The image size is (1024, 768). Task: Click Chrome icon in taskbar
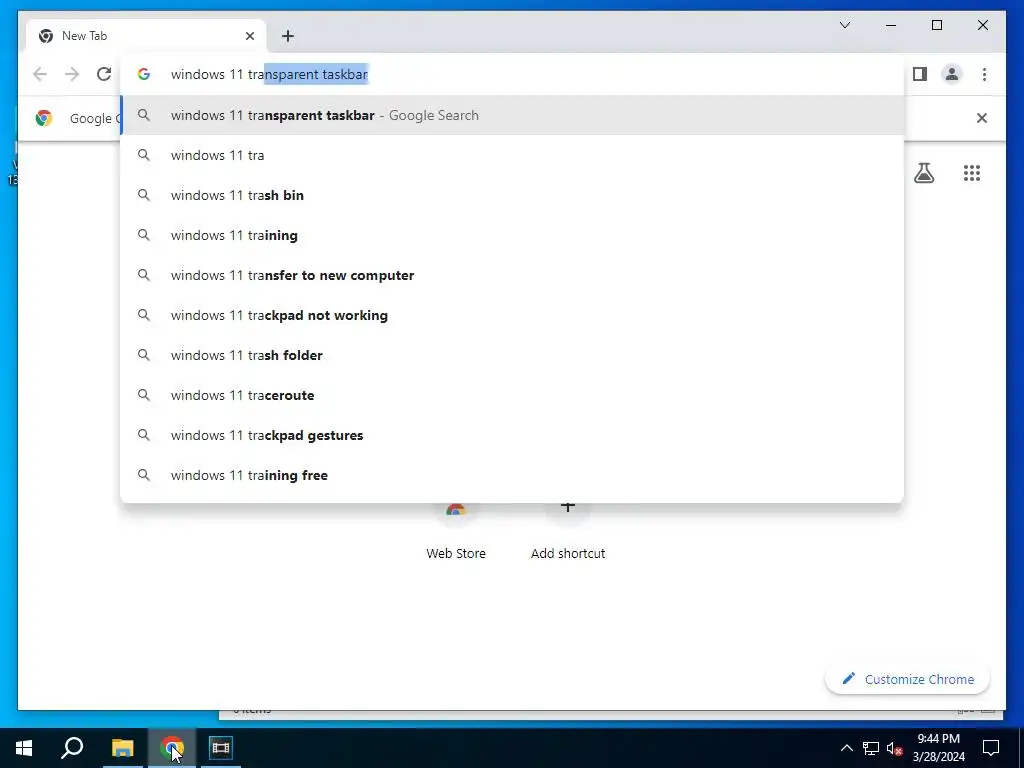(172, 748)
